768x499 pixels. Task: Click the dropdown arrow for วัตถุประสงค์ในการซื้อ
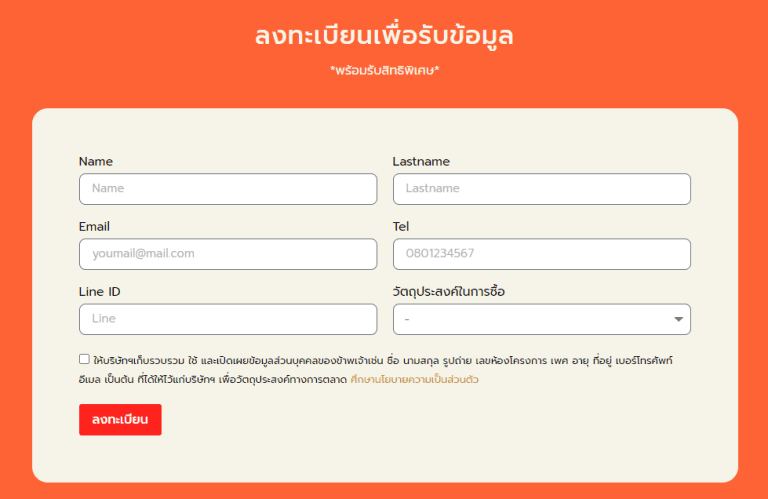(678, 319)
